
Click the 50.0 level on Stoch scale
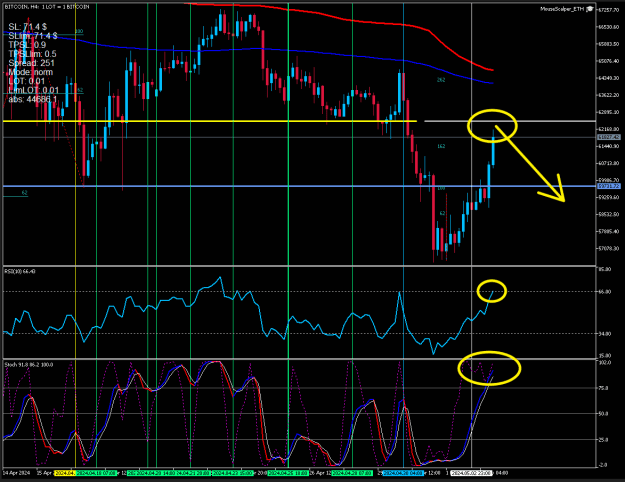(604, 414)
